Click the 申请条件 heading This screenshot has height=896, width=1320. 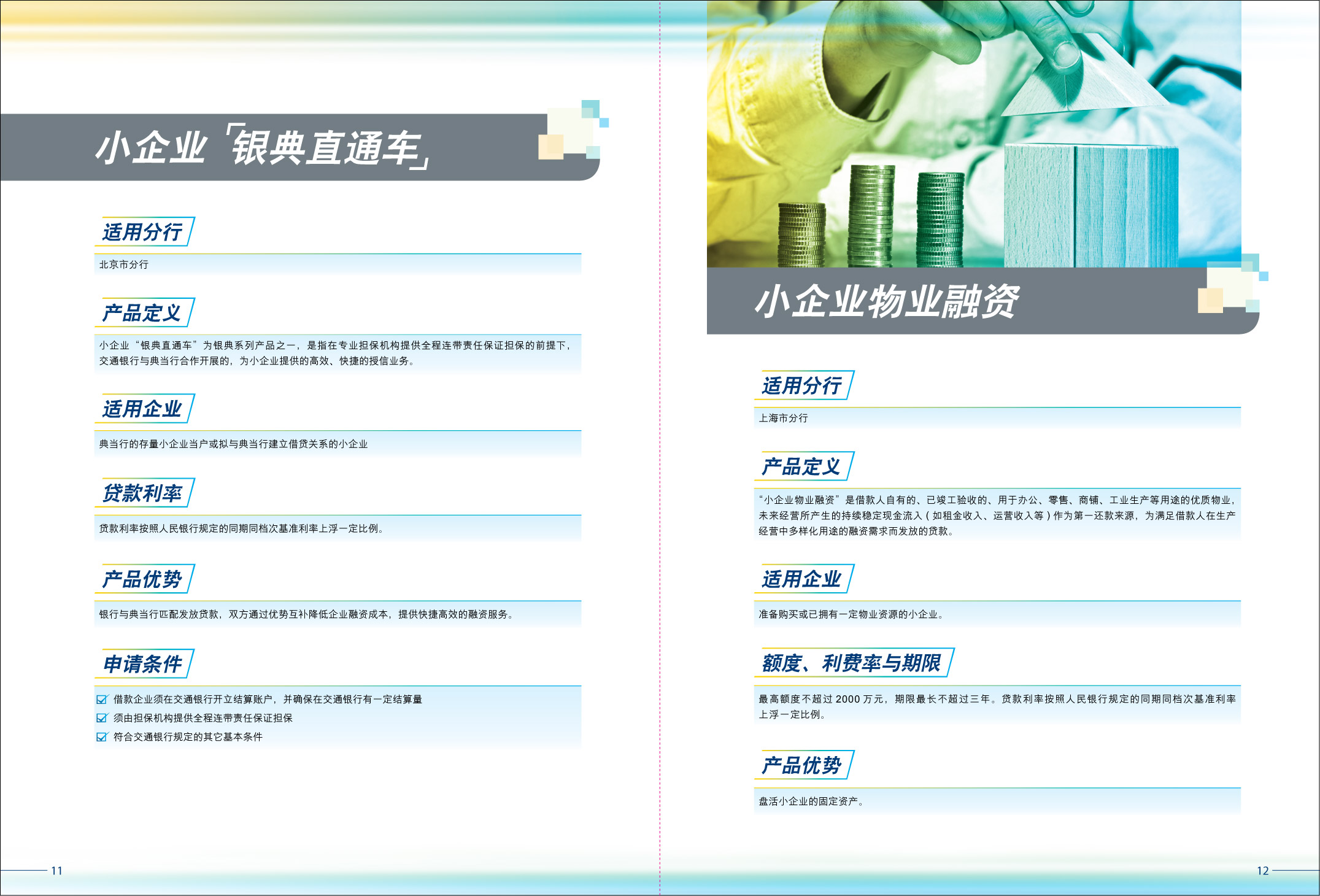pyautogui.click(x=142, y=663)
